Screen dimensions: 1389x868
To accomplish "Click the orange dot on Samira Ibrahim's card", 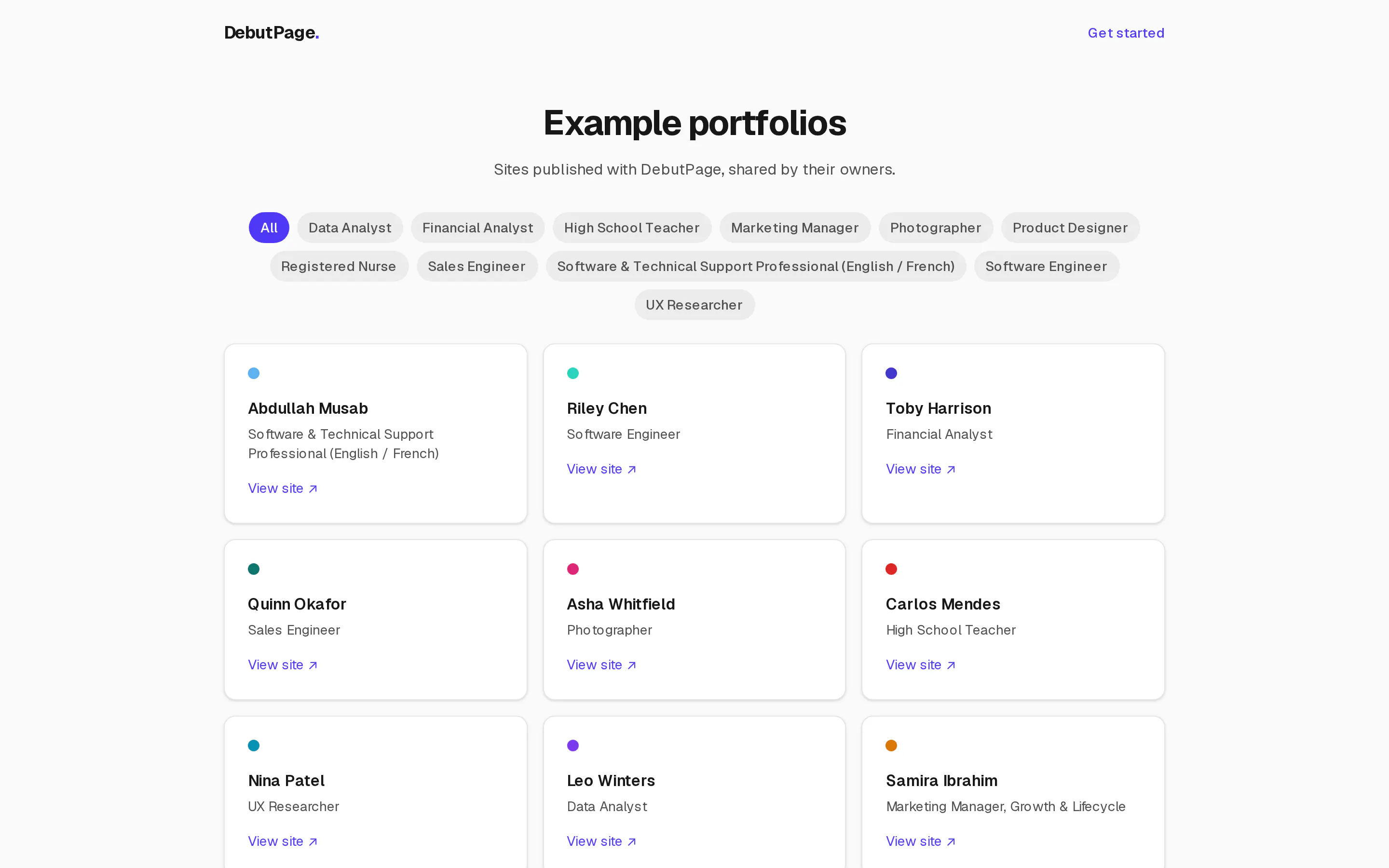I will pos(891,745).
